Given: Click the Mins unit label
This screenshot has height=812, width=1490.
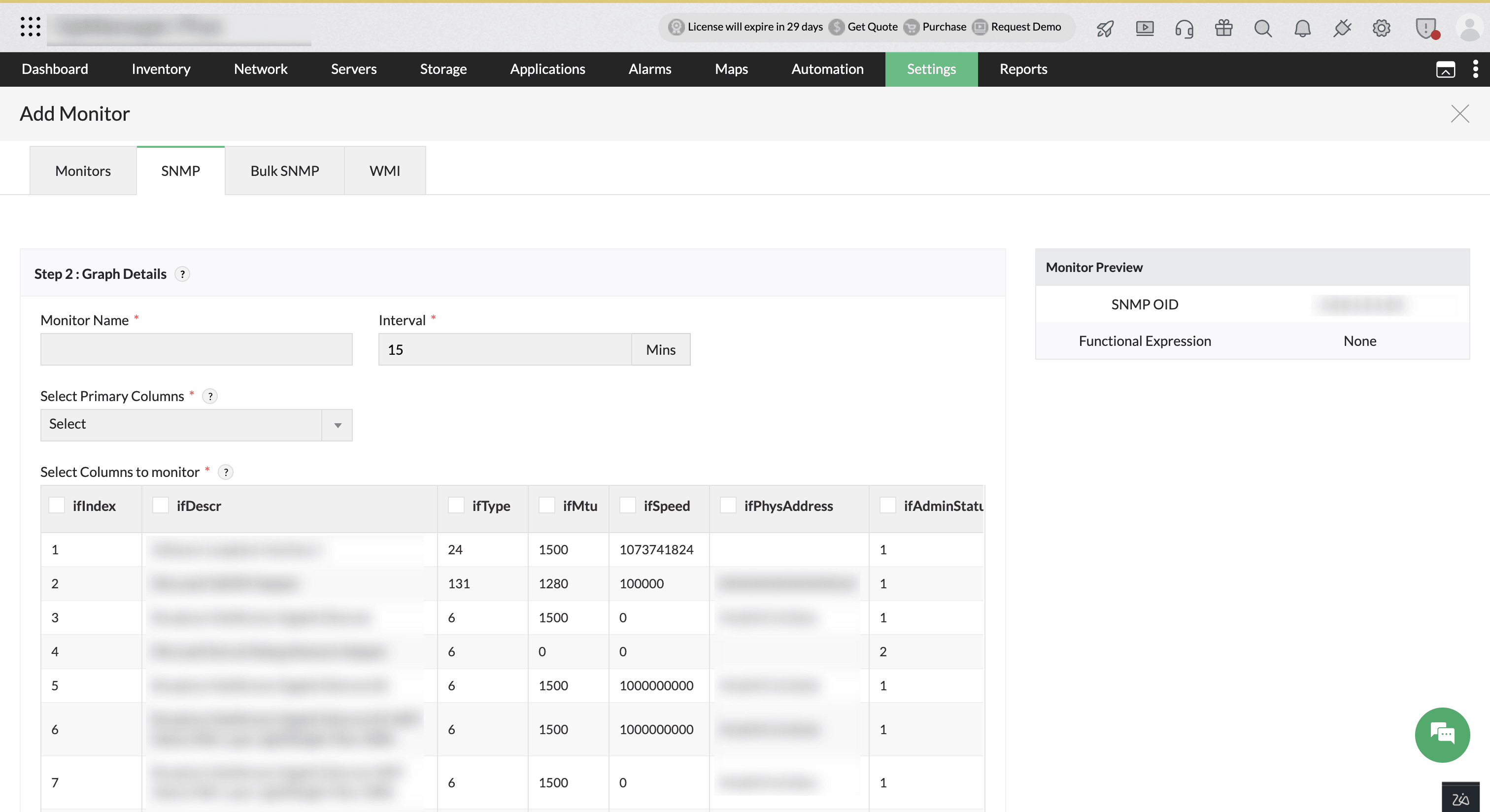Looking at the screenshot, I should (x=661, y=349).
